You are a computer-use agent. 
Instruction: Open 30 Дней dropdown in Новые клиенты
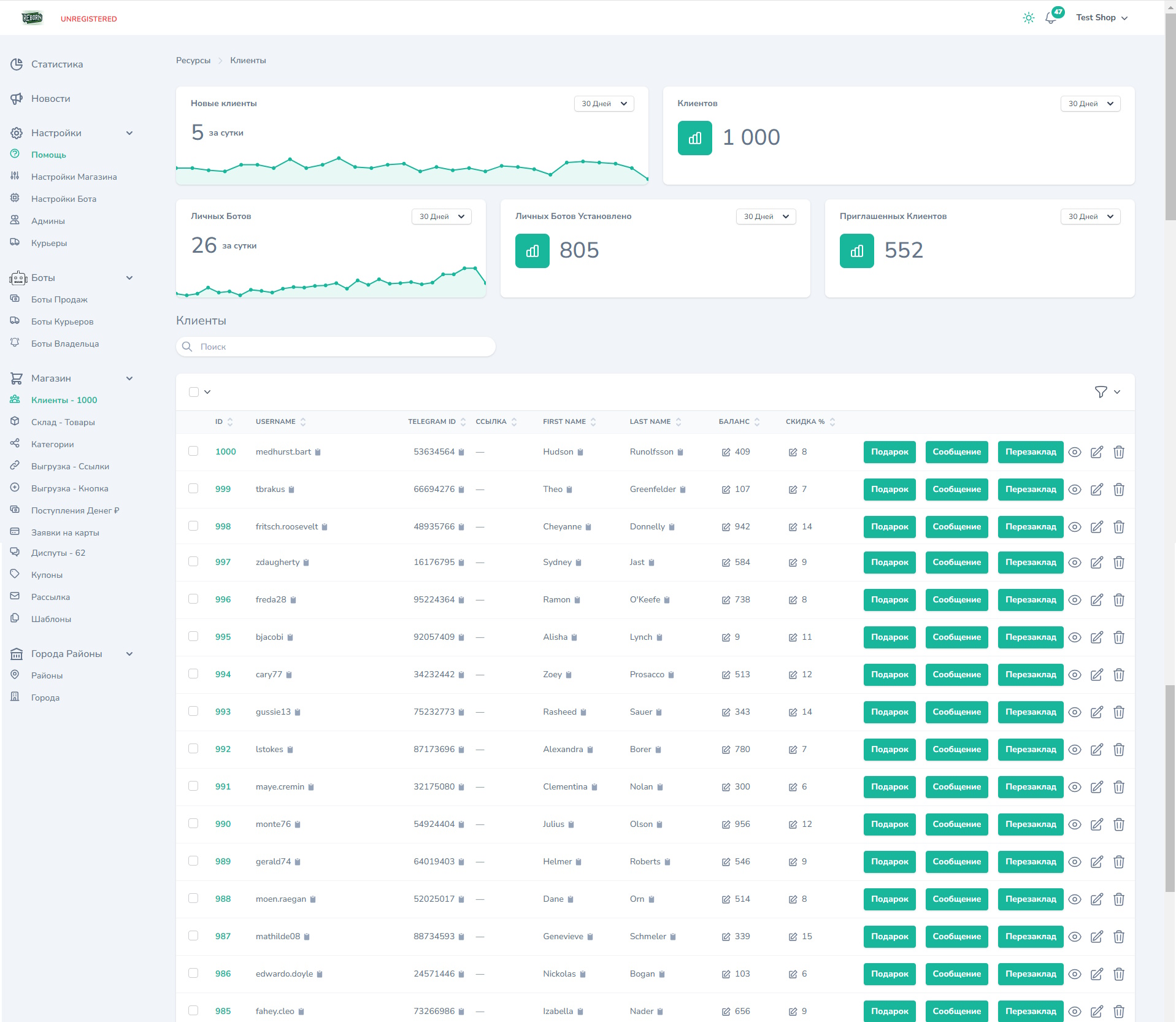[x=604, y=104]
